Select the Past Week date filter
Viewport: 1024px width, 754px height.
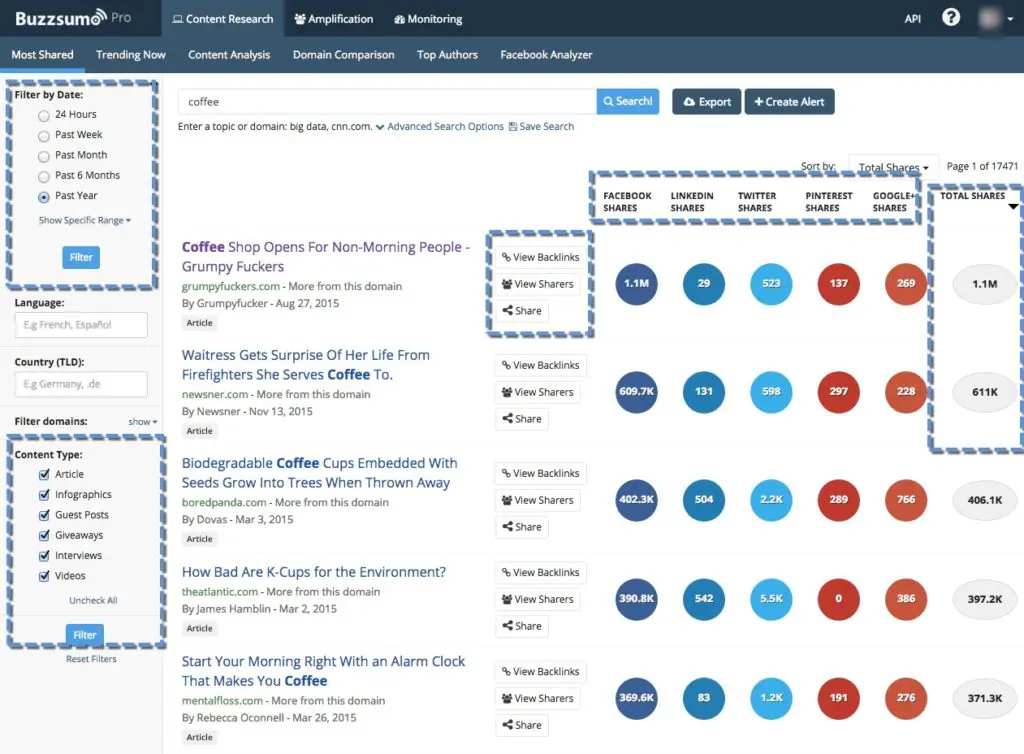click(44, 136)
